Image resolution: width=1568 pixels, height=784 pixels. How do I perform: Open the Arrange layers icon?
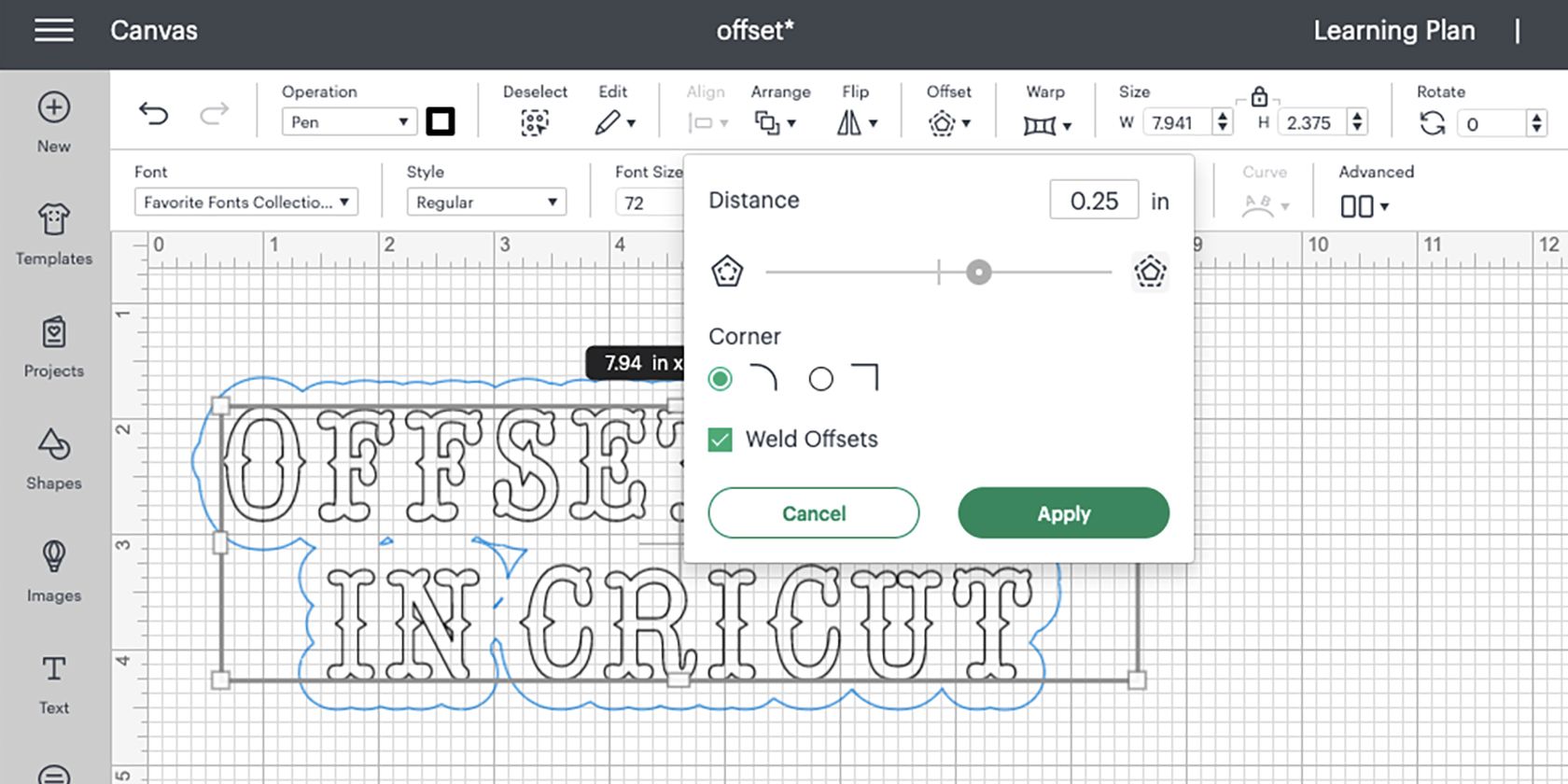[x=767, y=122]
